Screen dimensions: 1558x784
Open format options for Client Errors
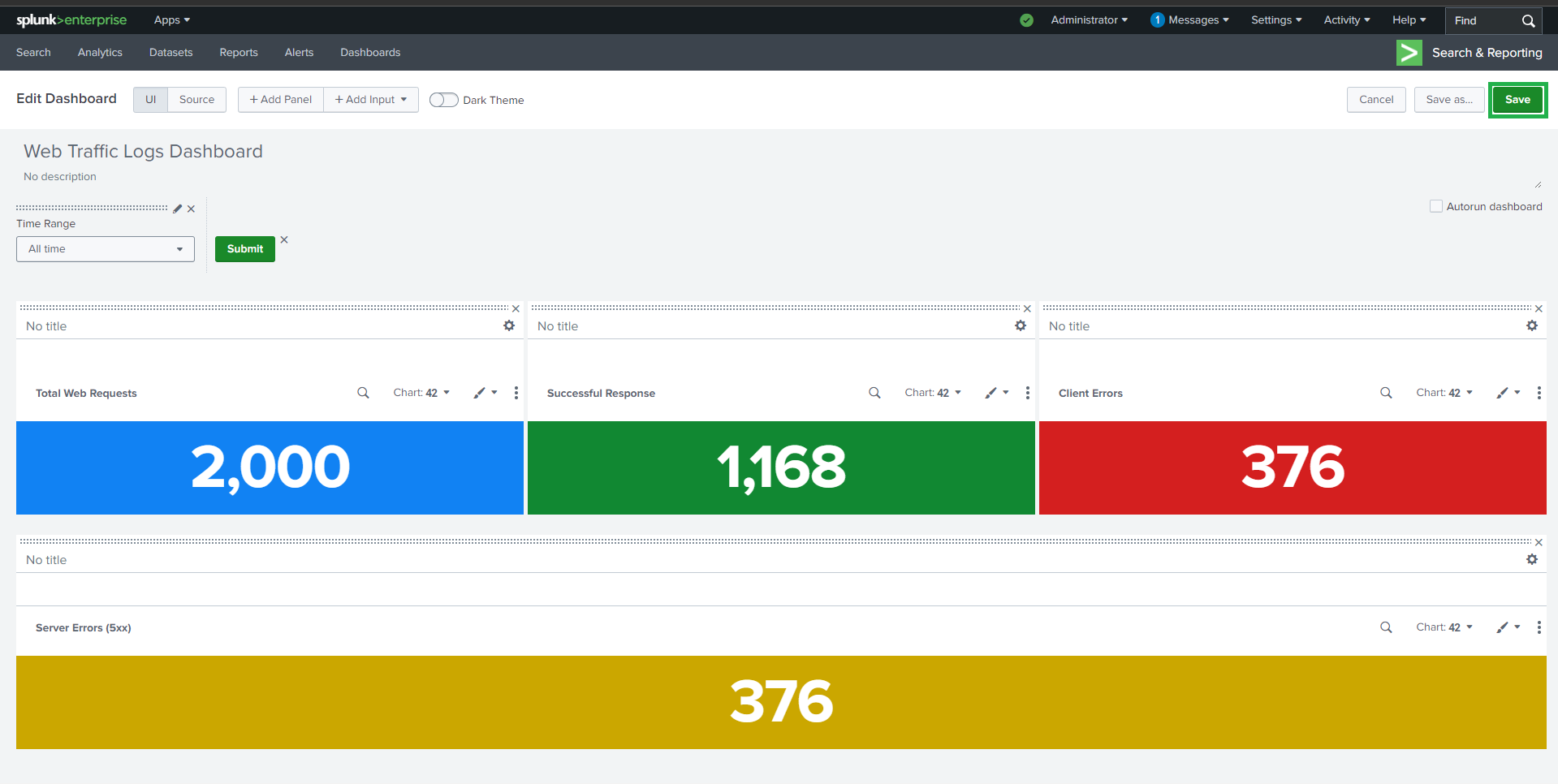click(1508, 393)
